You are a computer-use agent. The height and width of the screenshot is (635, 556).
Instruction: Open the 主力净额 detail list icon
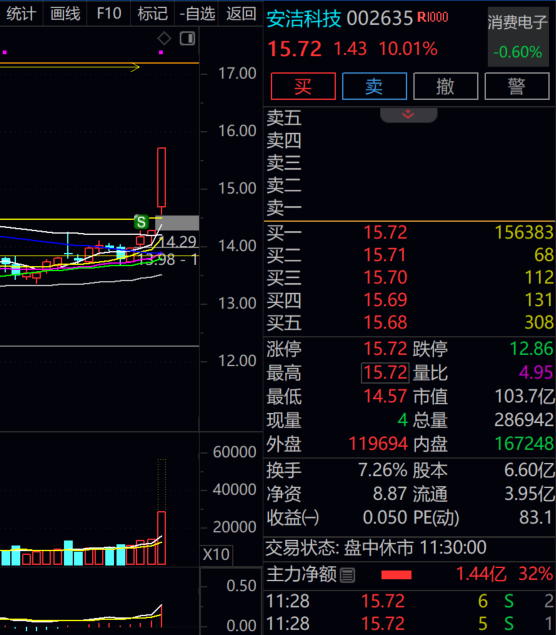[347, 575]
